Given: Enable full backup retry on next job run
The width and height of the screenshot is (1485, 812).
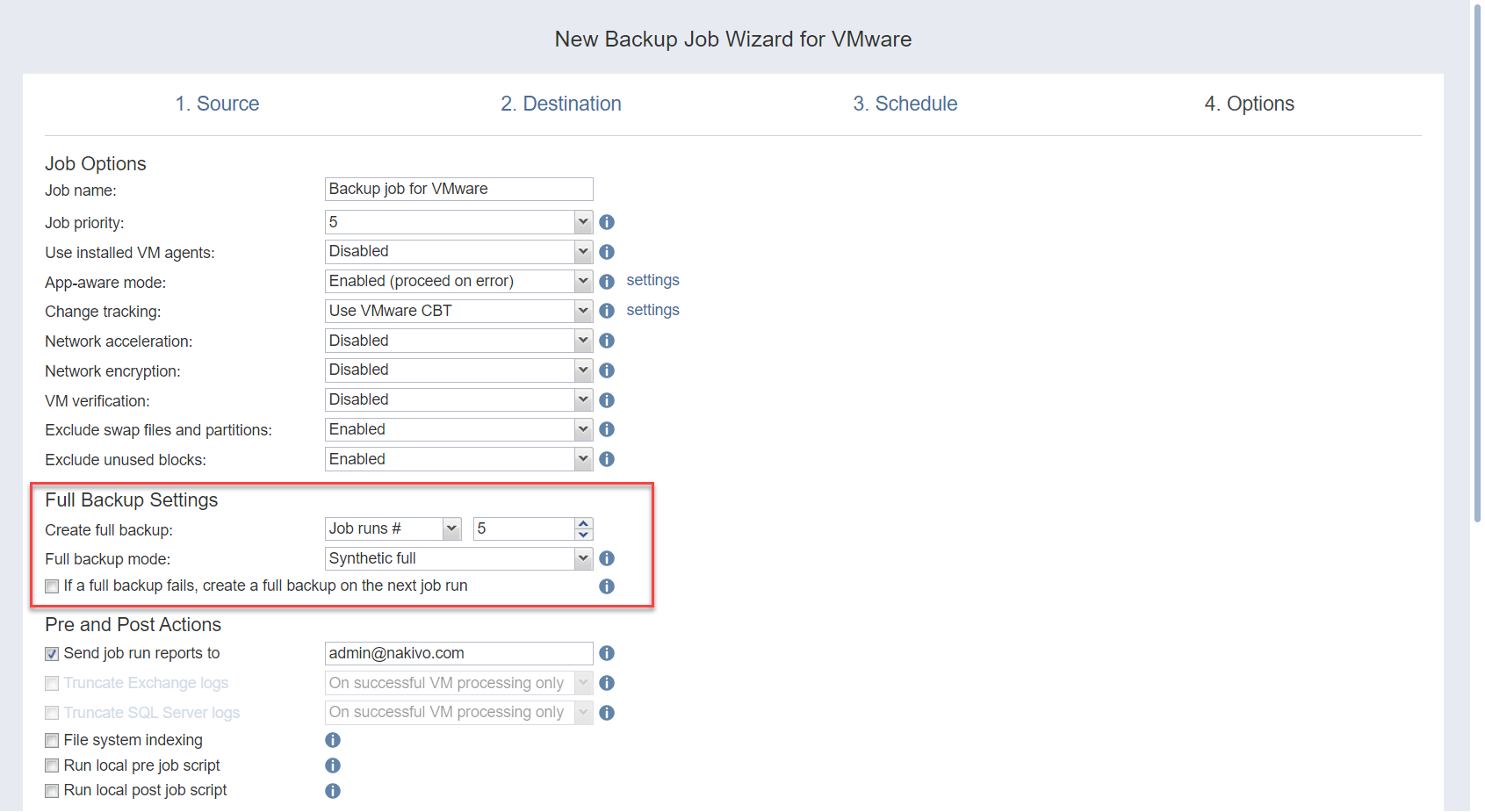Looking at the screenshot, I should (53, 586).
